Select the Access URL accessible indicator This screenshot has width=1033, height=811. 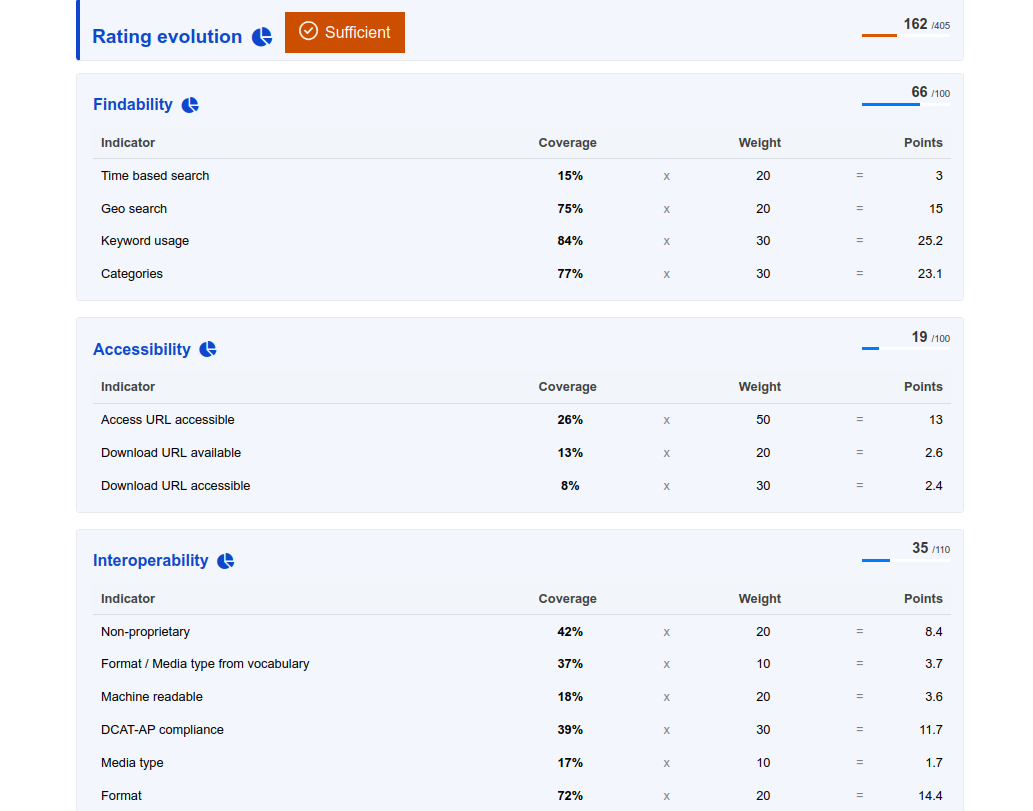(x=167, y=420)
